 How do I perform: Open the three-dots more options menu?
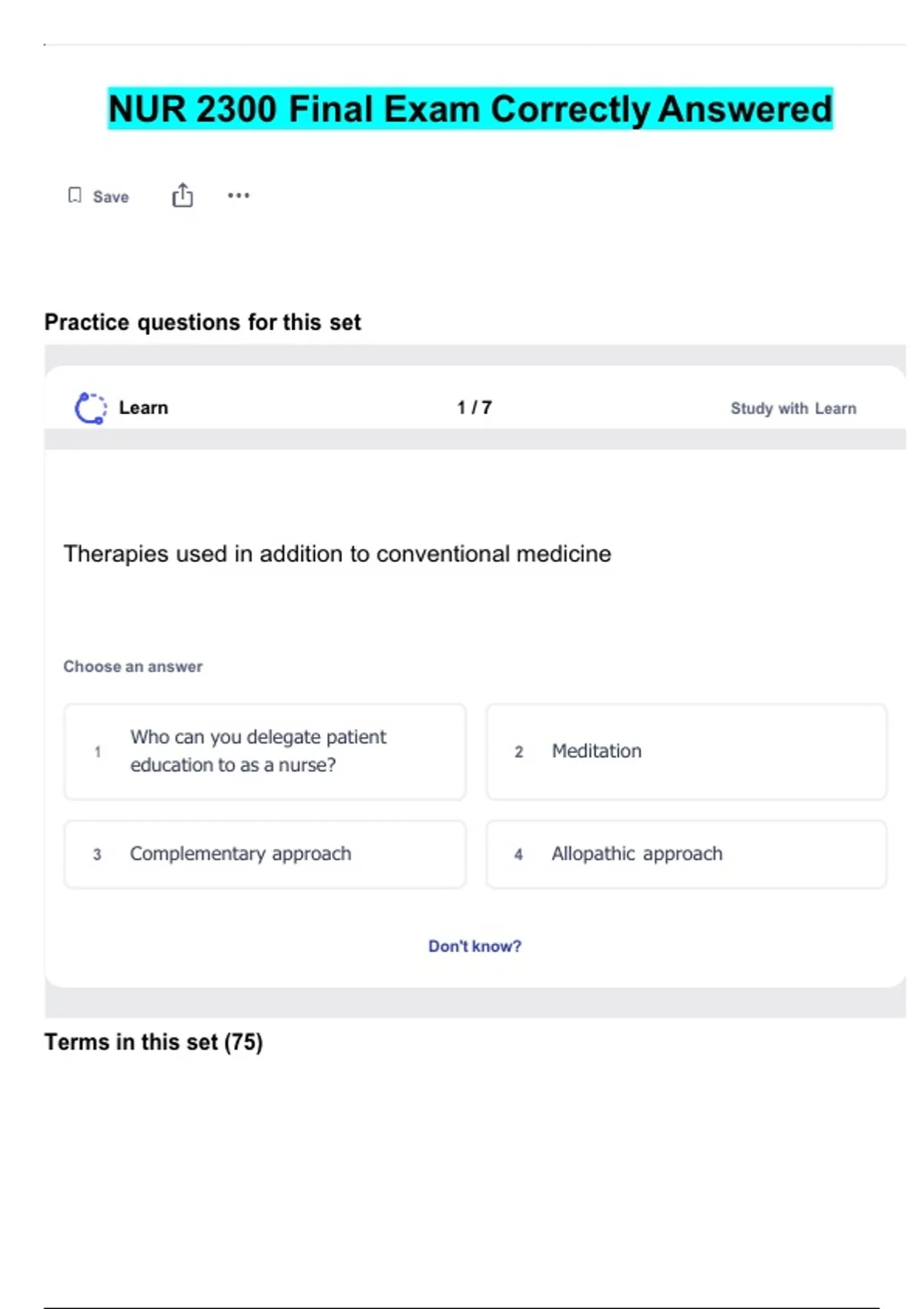pyautogui.click(x=239, y=196)
